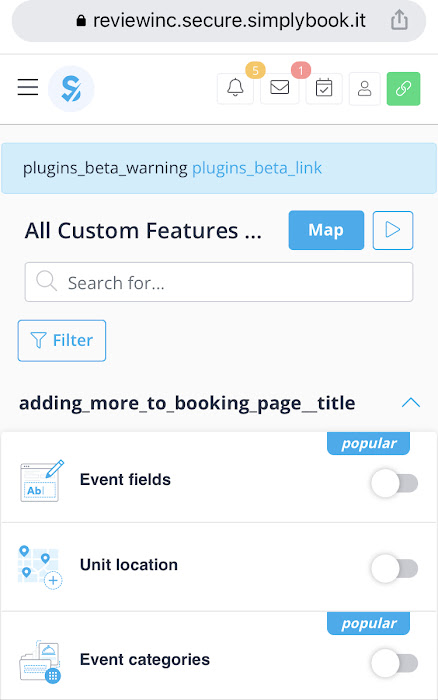
Task: Tap the browser share icon
Action: (x=399, y=20)
